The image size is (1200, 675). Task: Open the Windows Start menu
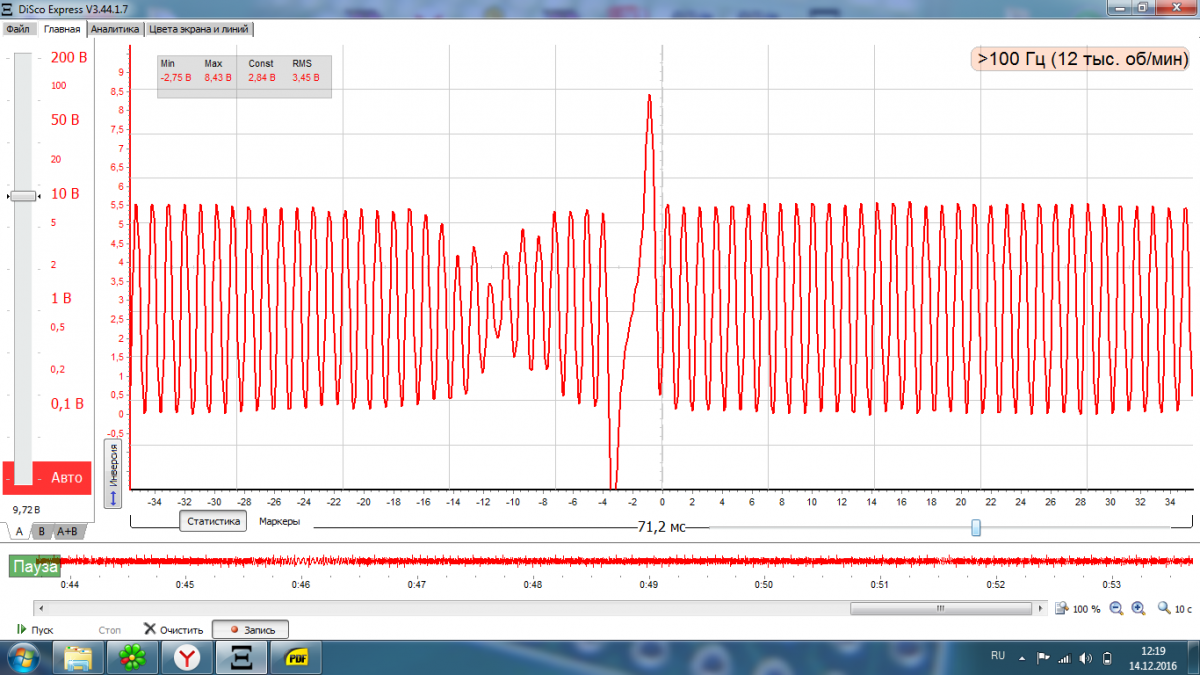pos(22,656)
